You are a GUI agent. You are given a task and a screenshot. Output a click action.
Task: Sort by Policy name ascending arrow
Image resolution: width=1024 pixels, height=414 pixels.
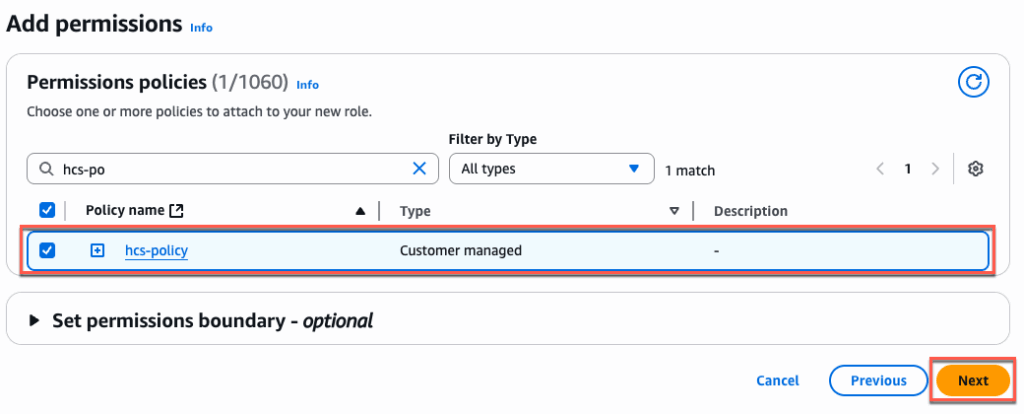coord(360,211)
